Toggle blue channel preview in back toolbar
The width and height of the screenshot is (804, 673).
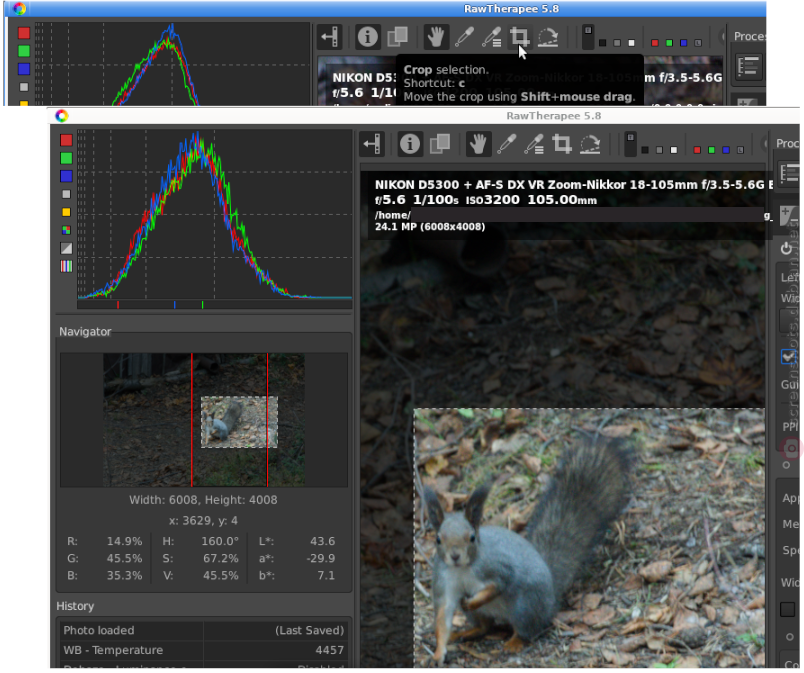683,43
